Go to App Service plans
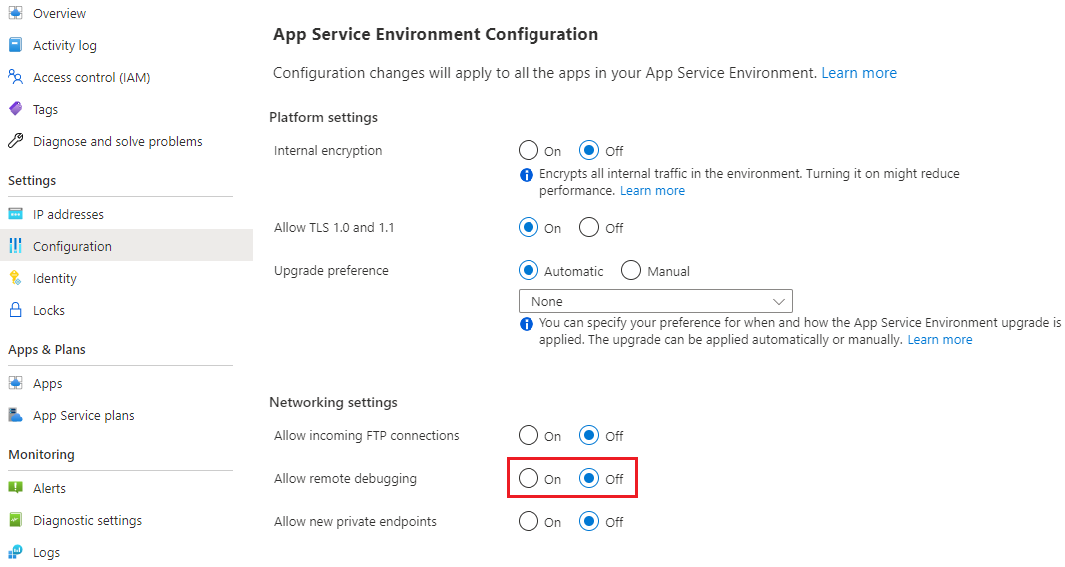Viewport: 1065px width, 567px height. (83, 415)
